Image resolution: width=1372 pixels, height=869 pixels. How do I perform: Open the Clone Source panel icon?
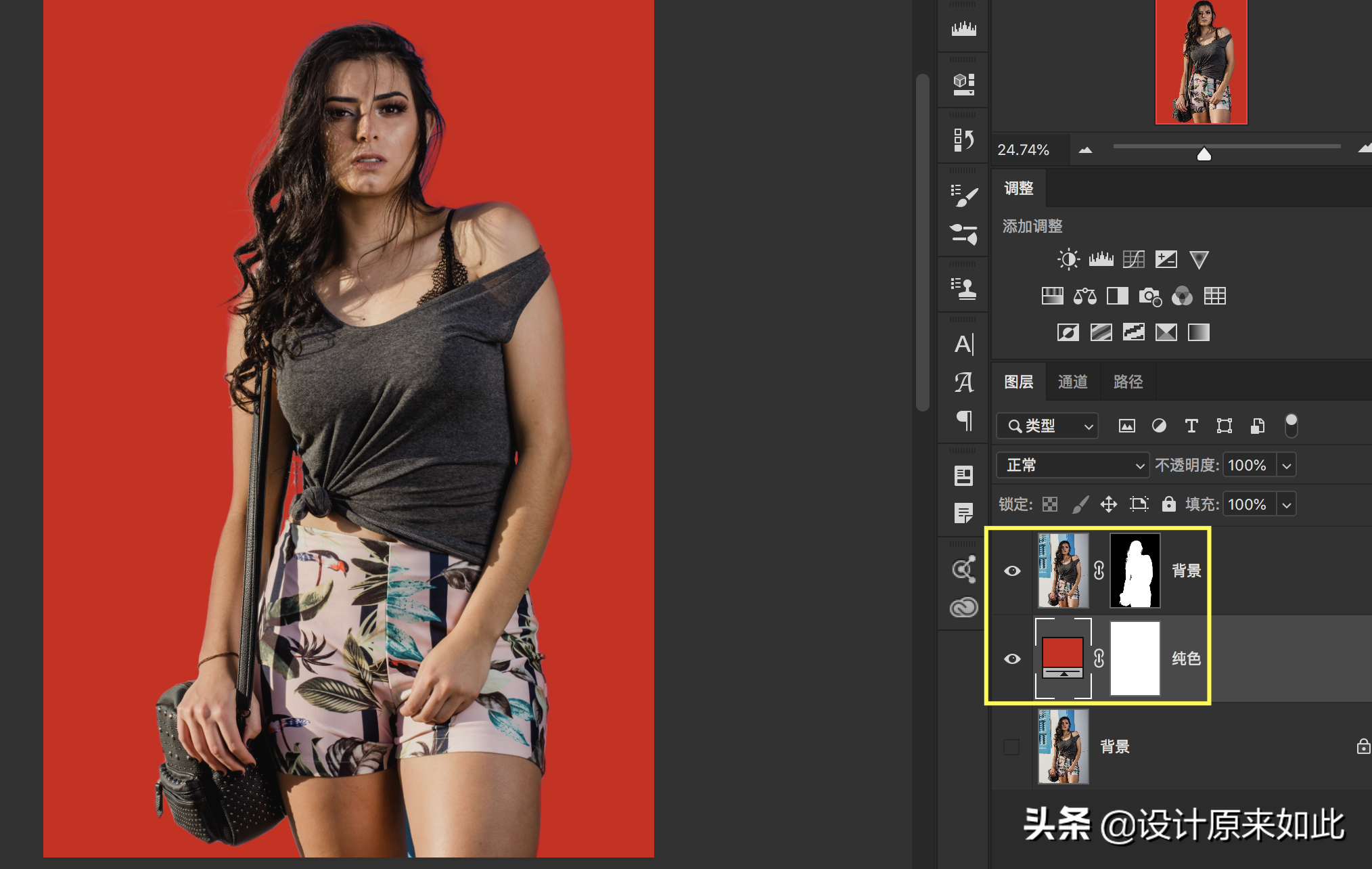963,289
